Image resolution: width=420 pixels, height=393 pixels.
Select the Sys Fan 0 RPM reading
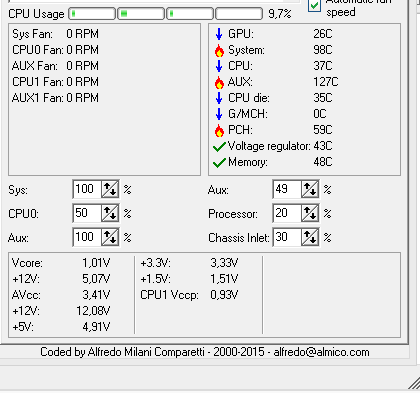pos(55,34)
